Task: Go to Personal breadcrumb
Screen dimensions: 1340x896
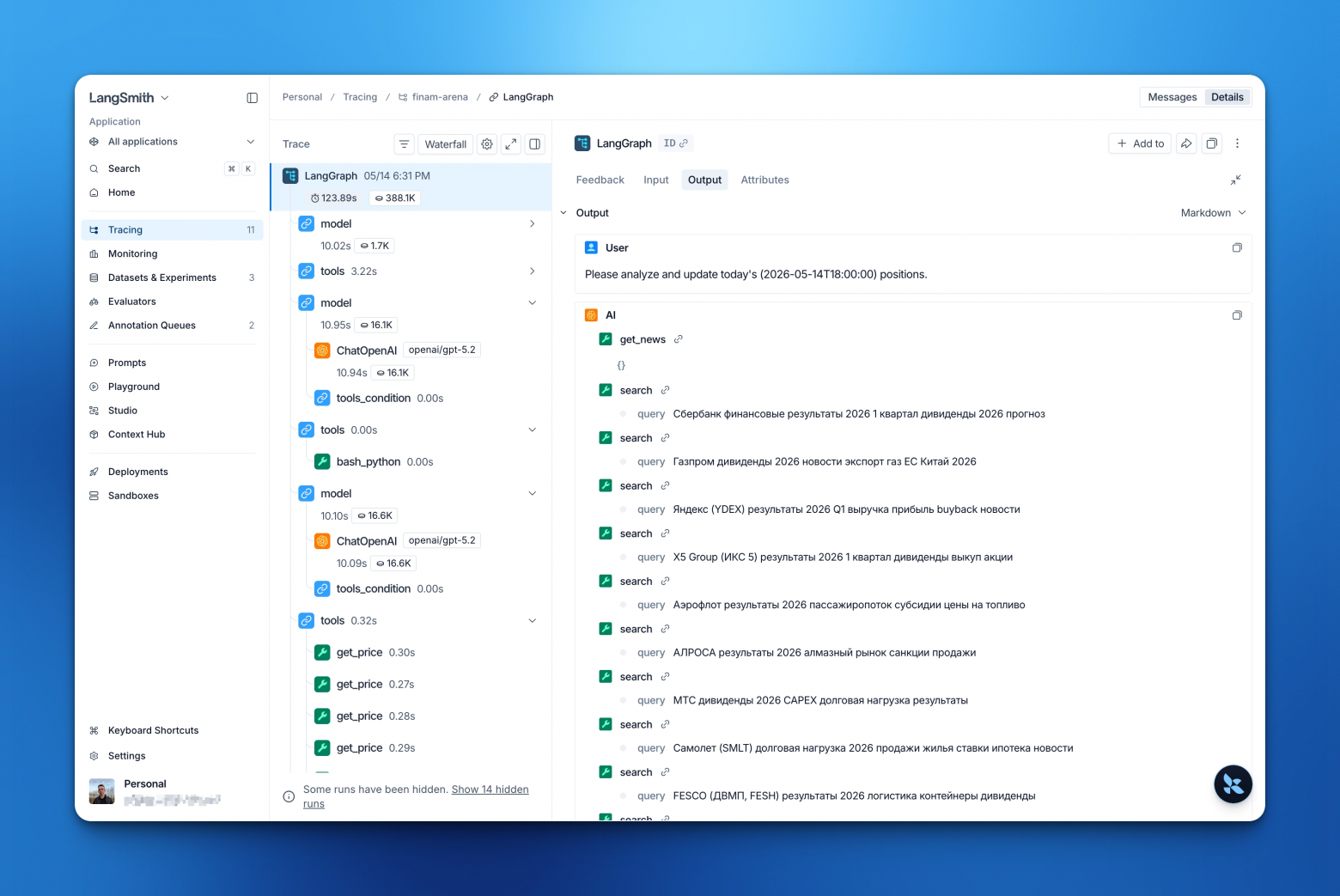Action: coord(302,97)
